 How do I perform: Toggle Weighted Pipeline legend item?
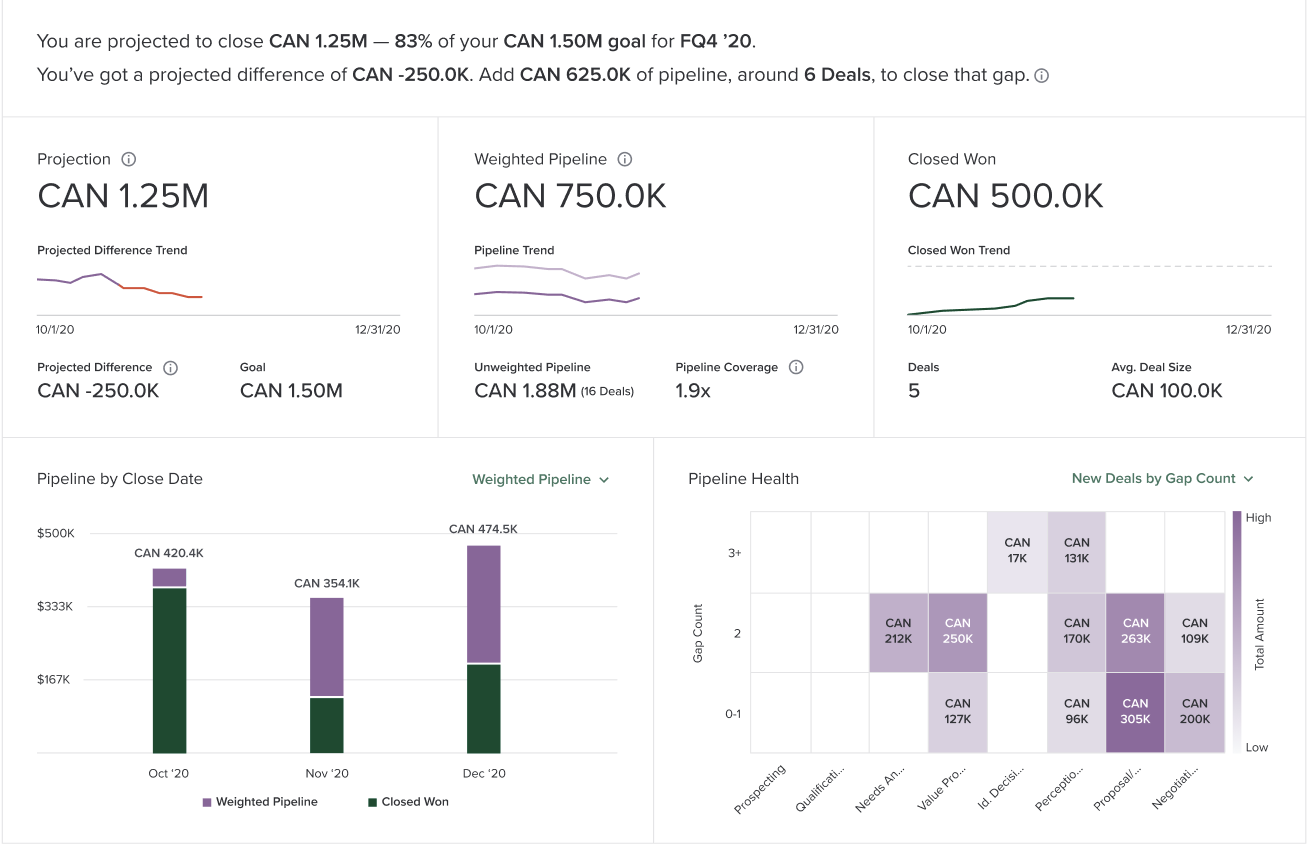click(260, 802)
